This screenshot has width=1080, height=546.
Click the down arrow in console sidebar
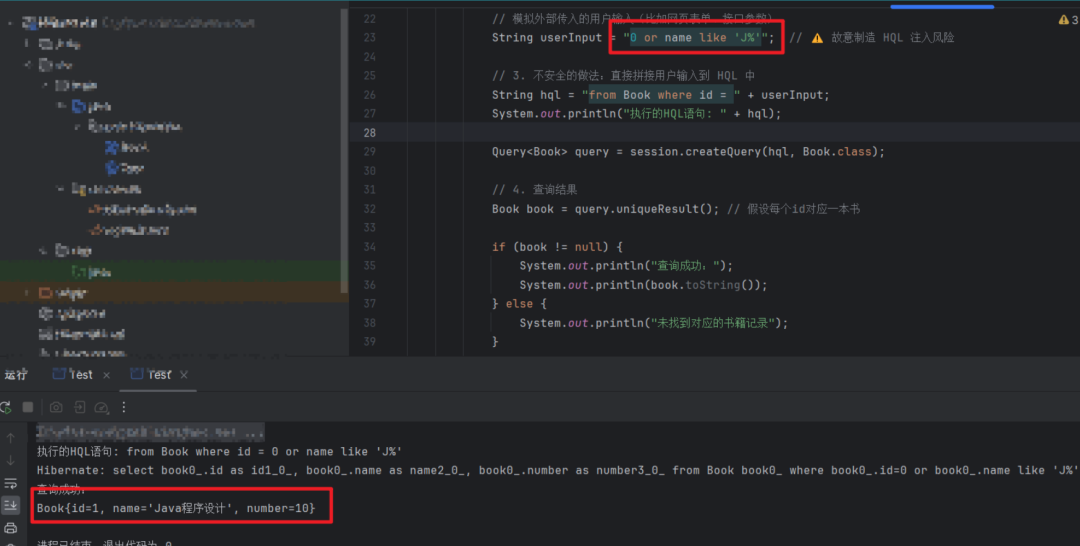click(10, 460)
